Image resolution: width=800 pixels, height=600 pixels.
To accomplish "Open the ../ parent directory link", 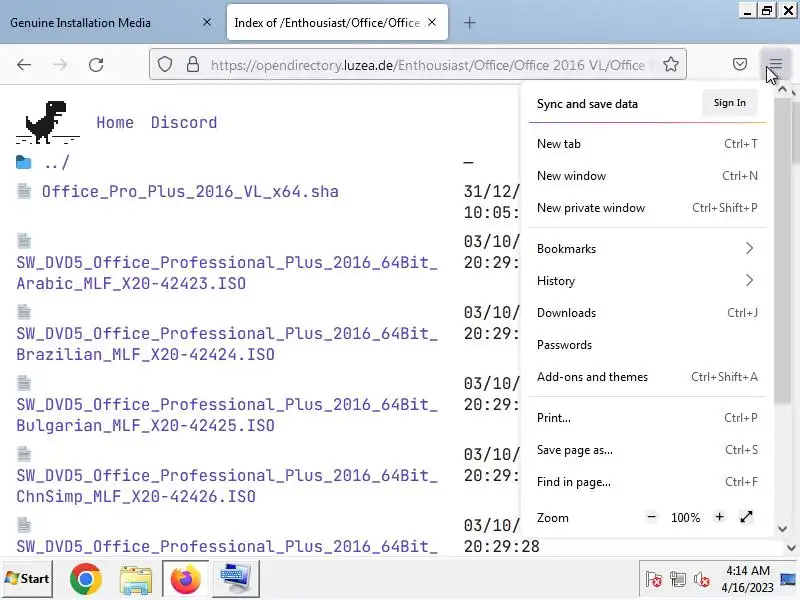I will (x=57, y=163).
